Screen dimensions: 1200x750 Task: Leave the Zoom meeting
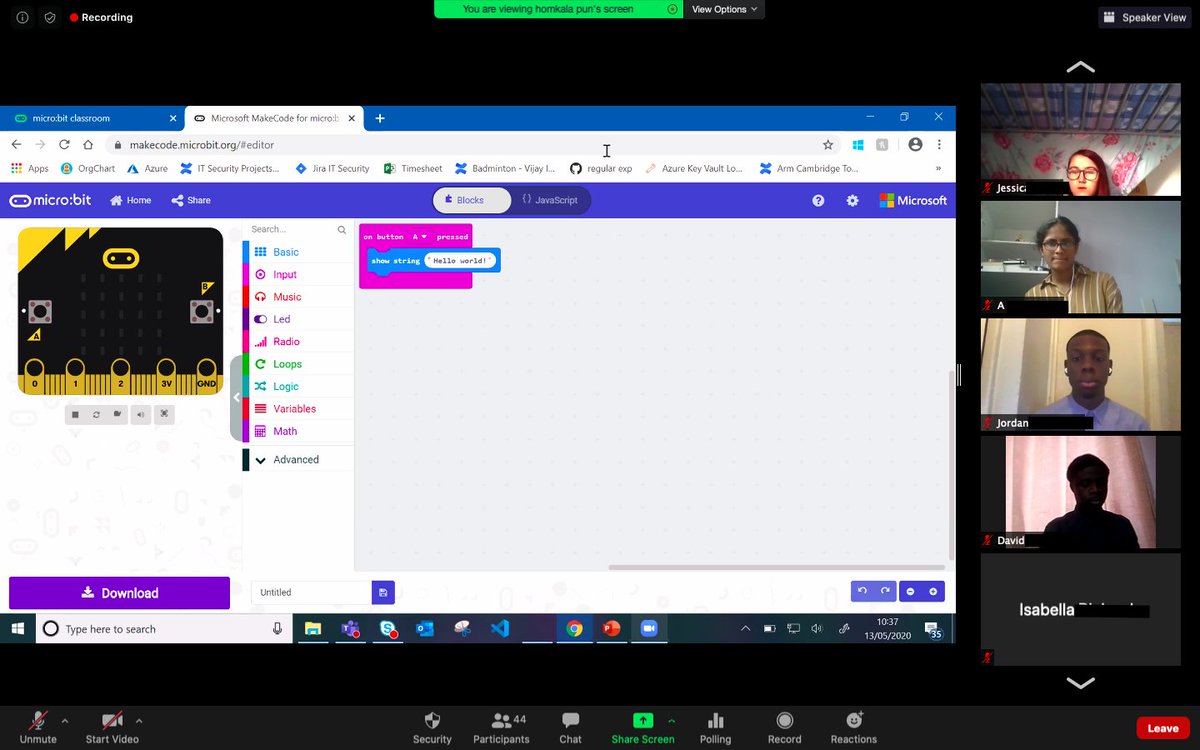pos(1163,728)
